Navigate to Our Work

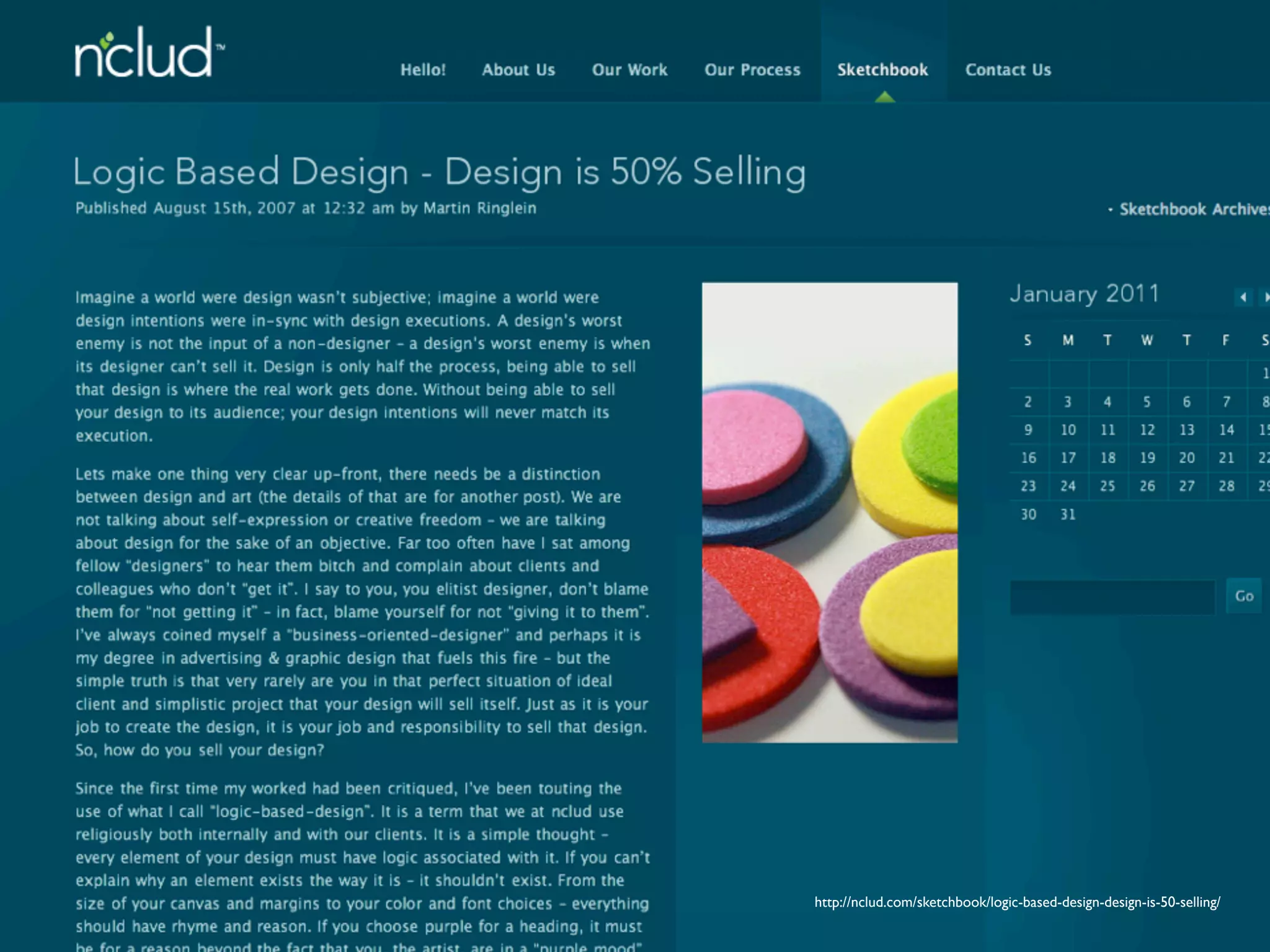[x=629, y=69]
